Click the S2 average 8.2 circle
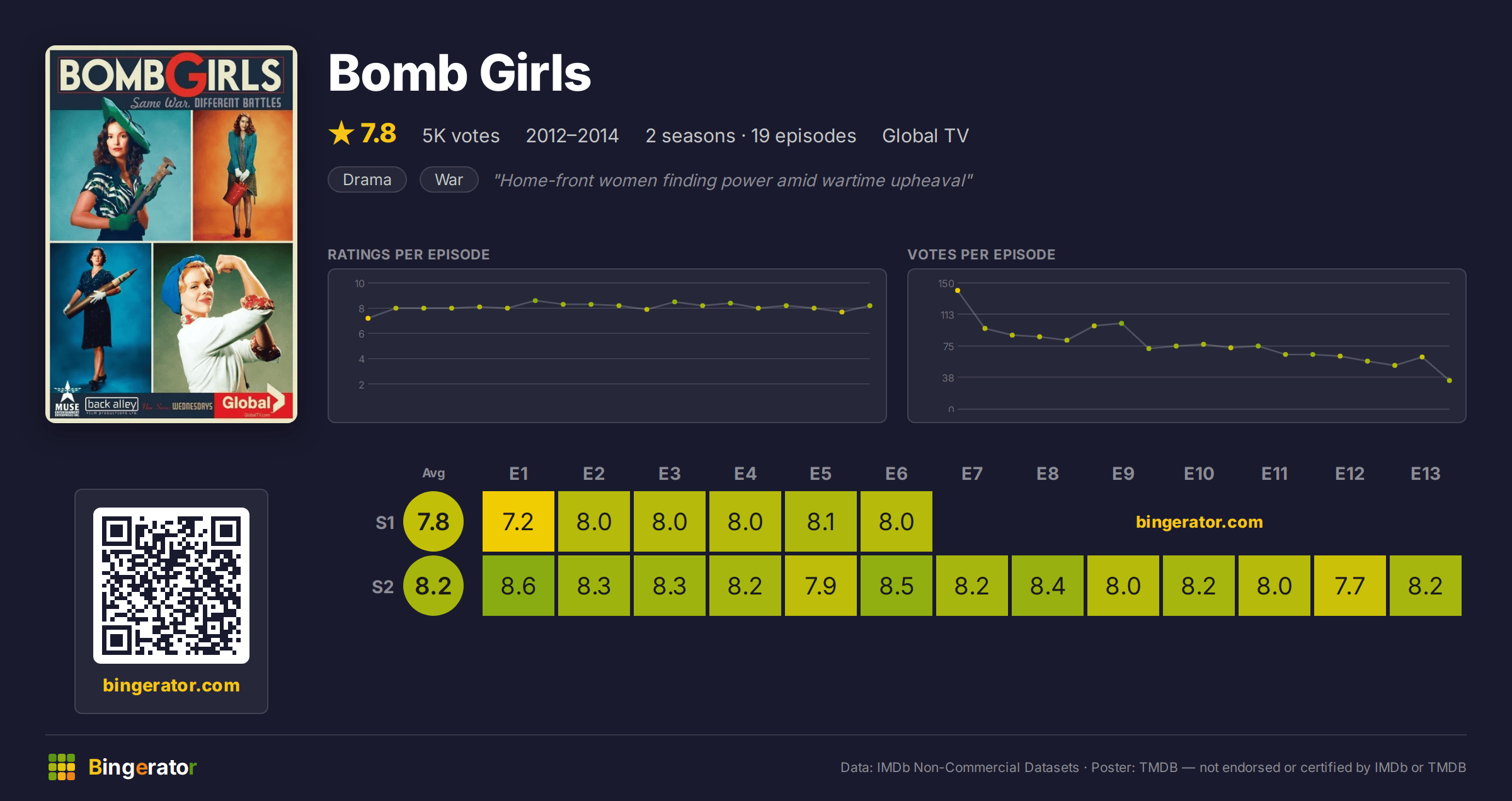The height and width of the screenshot is (801, 1512). tap(433, 586)
